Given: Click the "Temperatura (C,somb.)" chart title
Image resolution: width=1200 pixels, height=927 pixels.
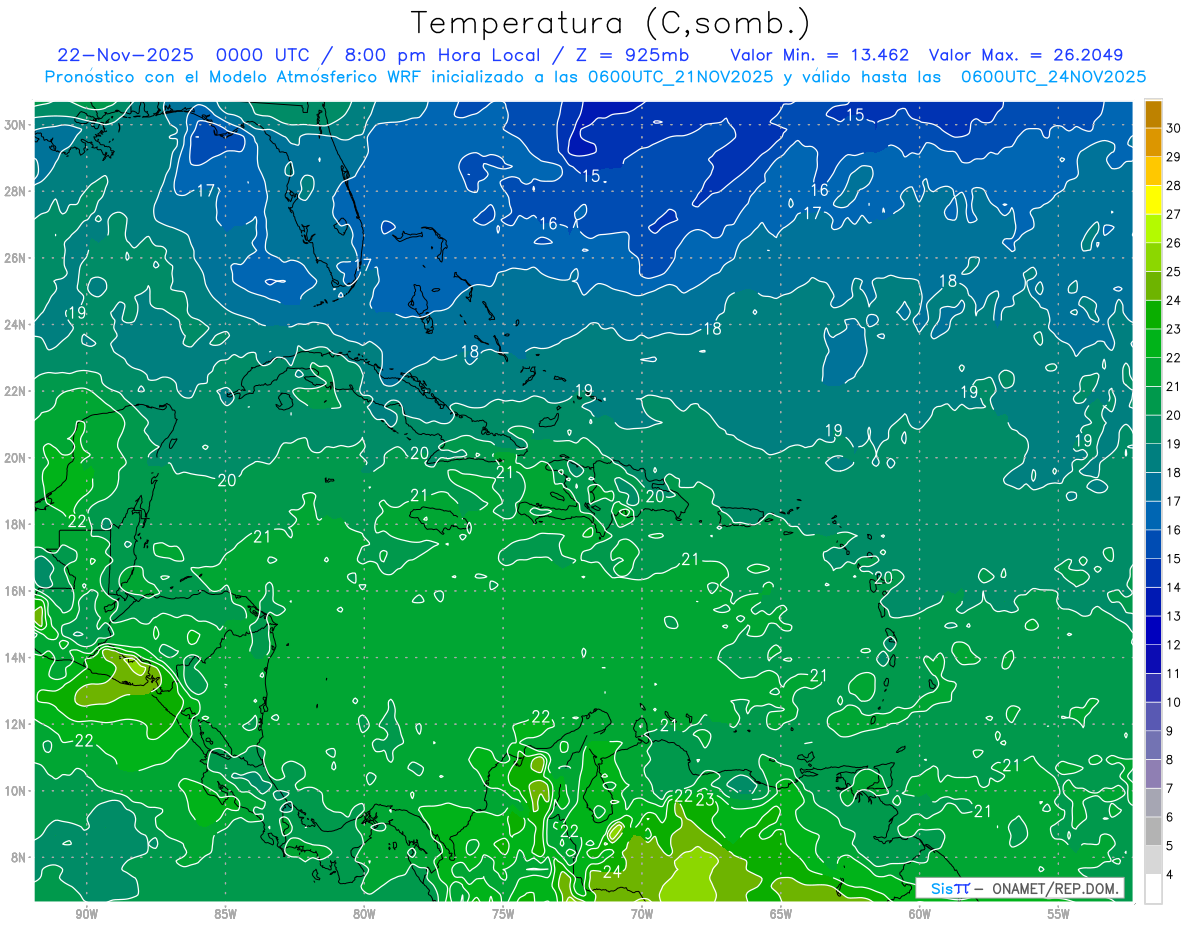Looking at the screenshot, I should [x=611, y=23].
